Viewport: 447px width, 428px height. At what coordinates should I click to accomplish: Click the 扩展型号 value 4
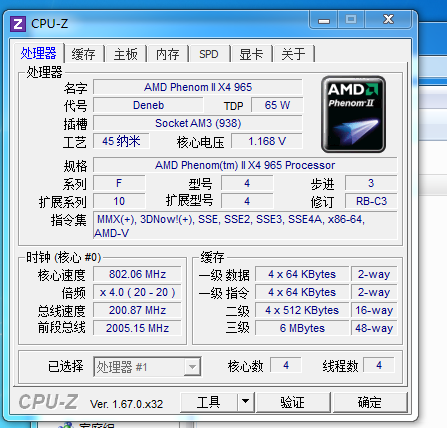pos(247,201)
